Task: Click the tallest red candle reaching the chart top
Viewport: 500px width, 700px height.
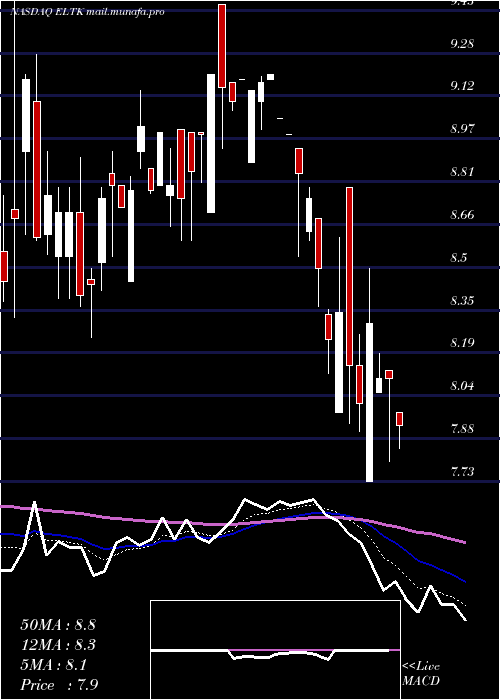Action: click(222, 46)
